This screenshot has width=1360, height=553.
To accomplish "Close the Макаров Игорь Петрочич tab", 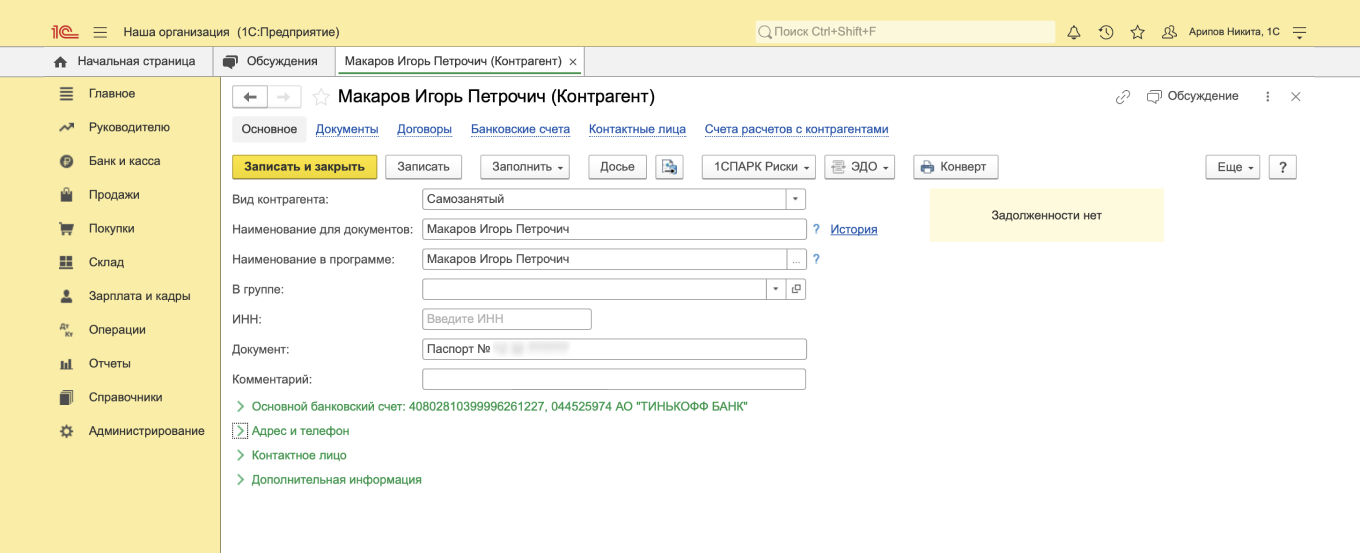I will point(573,62).
